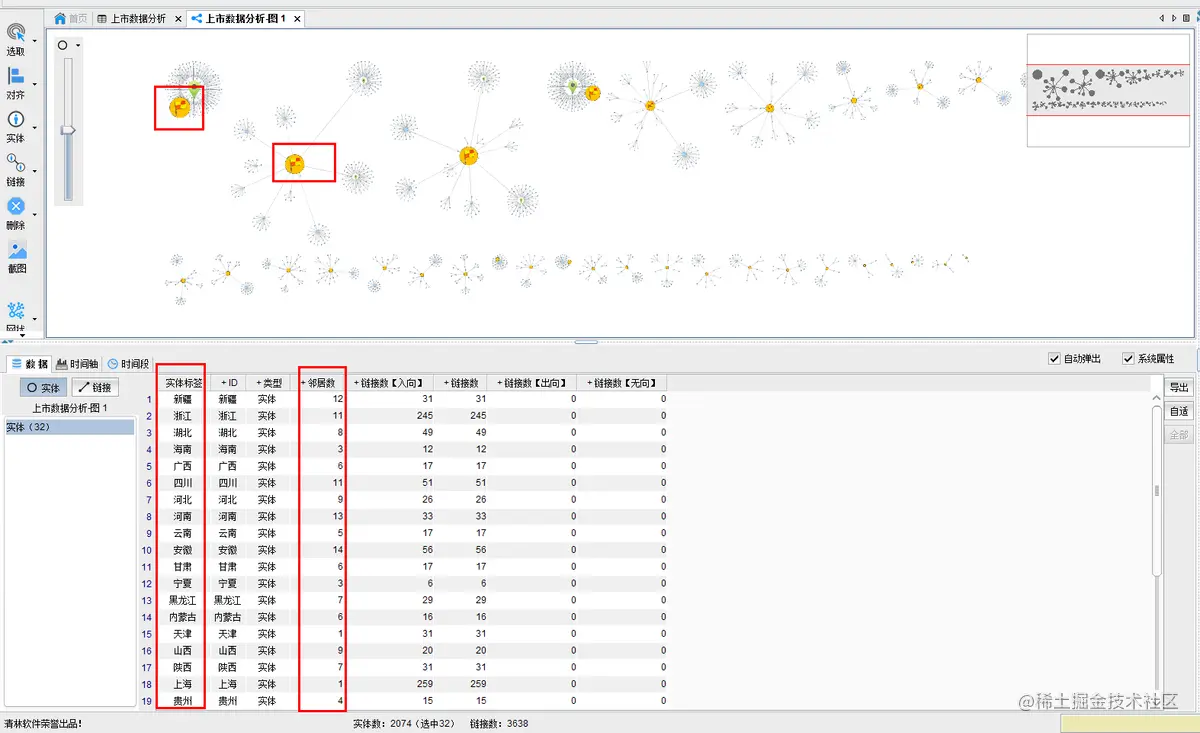1200x733 pixels.
Task: Select the 四川 label cell in row 6
Action: 183,483
